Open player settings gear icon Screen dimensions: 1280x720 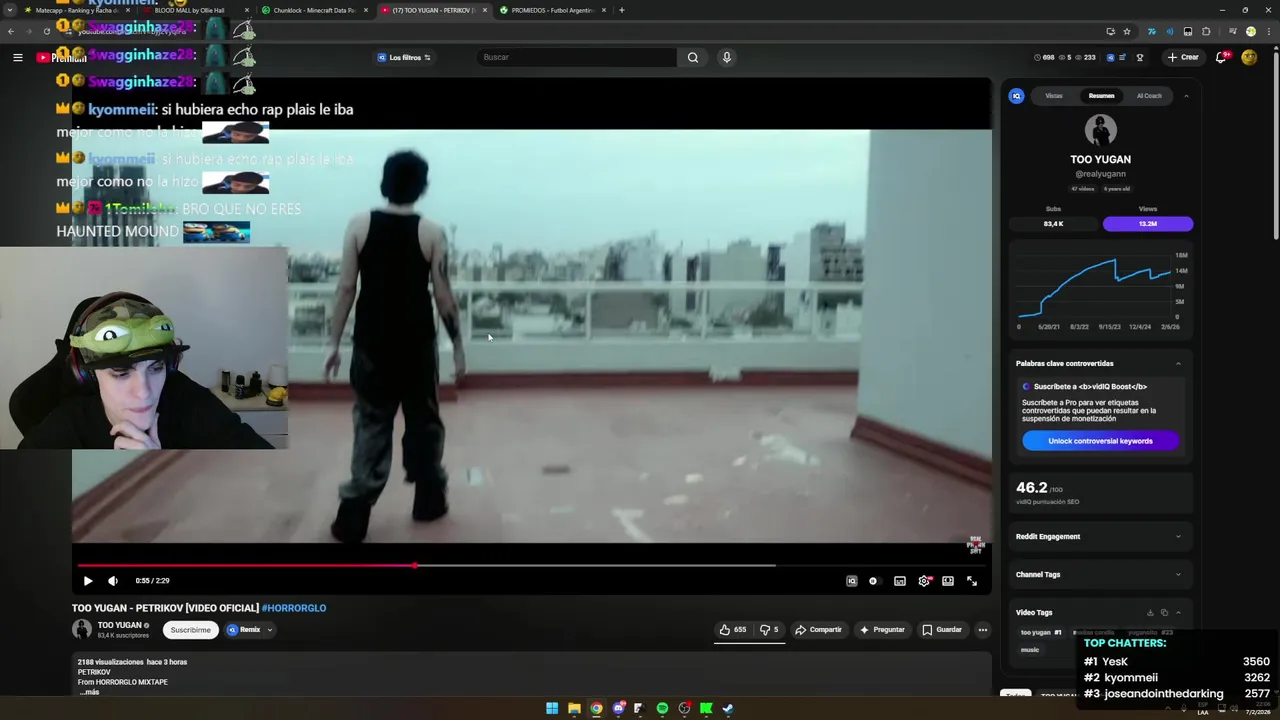pos(924,581)
